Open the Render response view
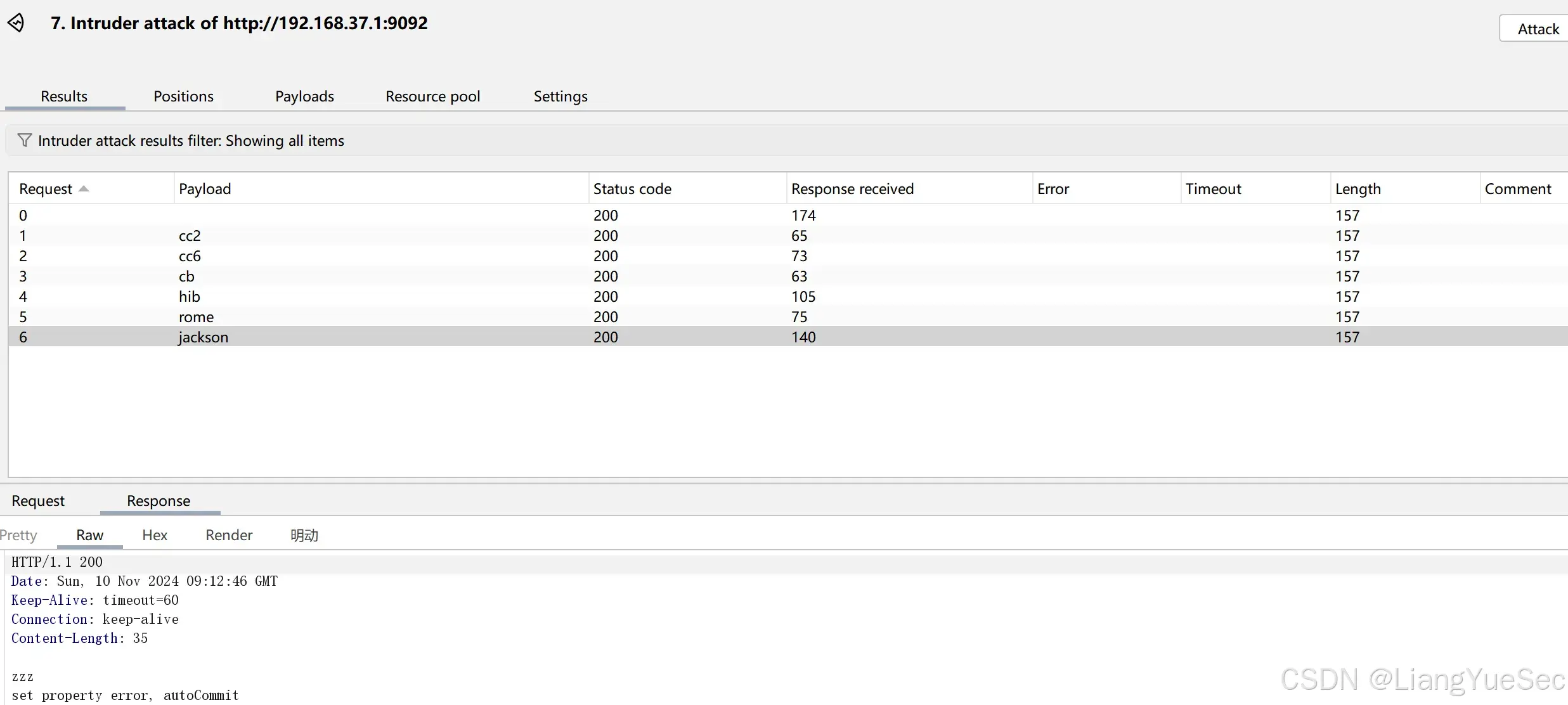 (x=229, y=535)
